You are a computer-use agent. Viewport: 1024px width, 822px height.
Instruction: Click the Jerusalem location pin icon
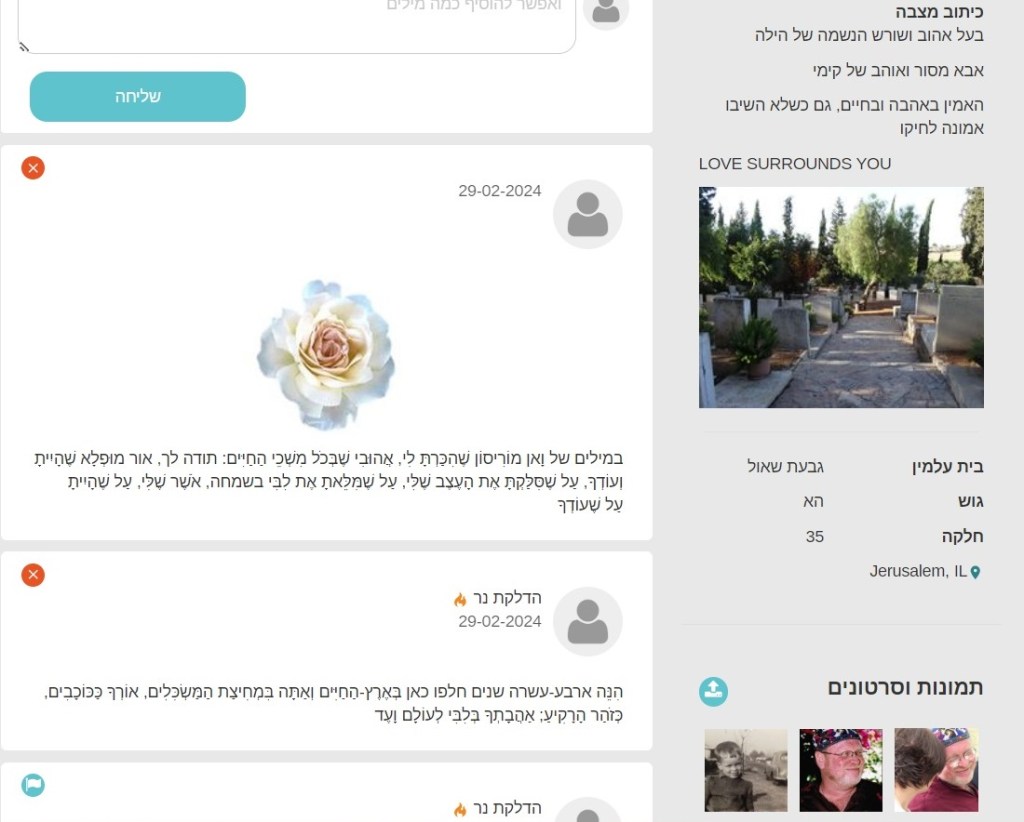(975, 572)
